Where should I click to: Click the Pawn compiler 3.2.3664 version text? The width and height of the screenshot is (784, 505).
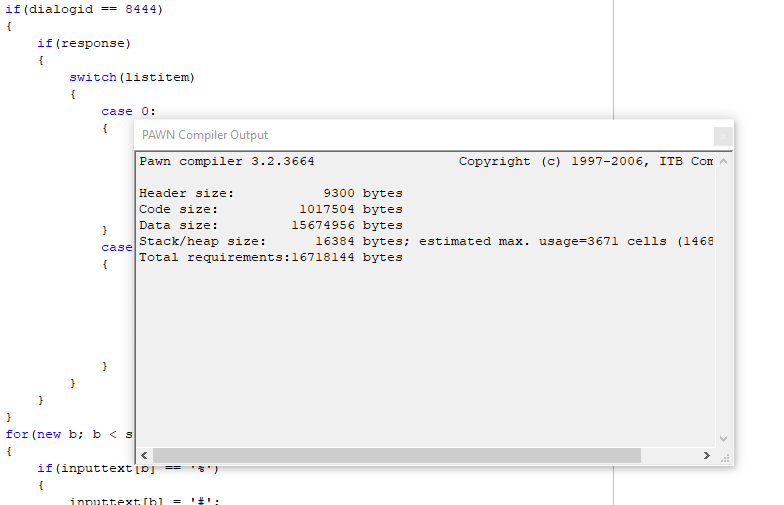(227, 161)
